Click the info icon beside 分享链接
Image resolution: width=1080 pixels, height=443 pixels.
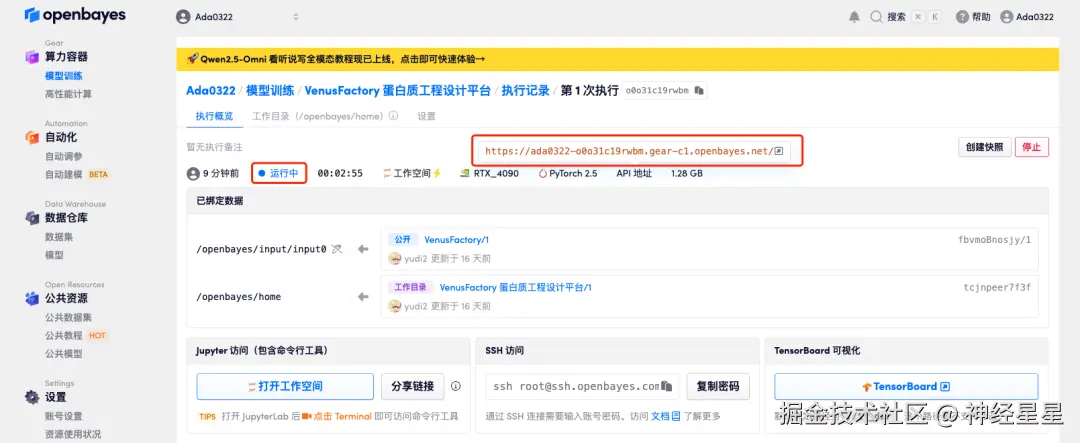coord(455,387)
